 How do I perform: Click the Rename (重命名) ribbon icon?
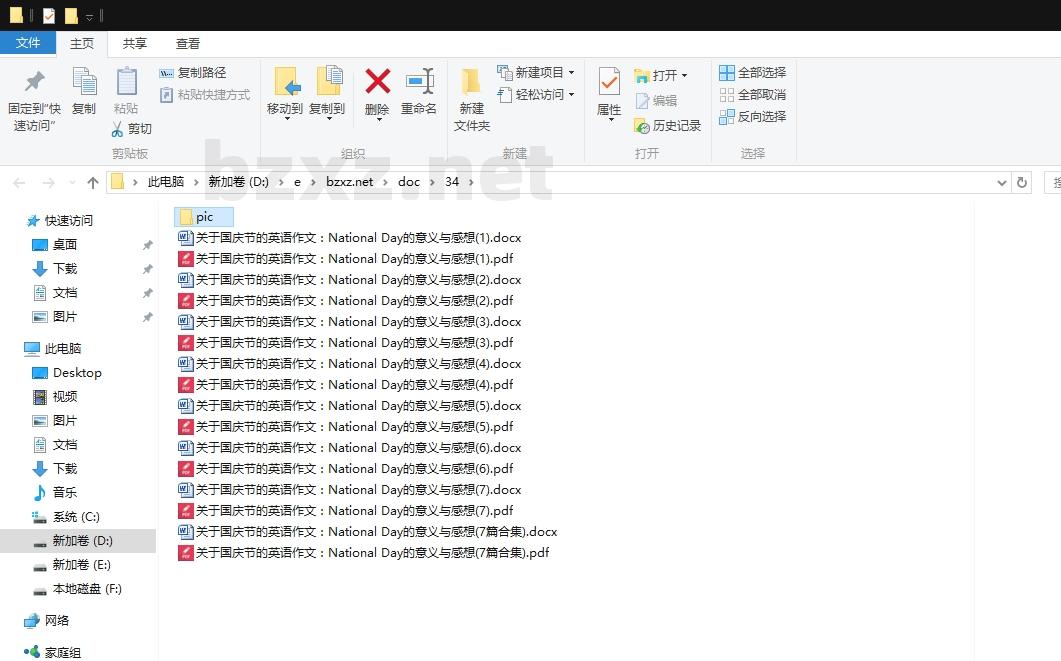pyautogui.click(x=419, y=82)
